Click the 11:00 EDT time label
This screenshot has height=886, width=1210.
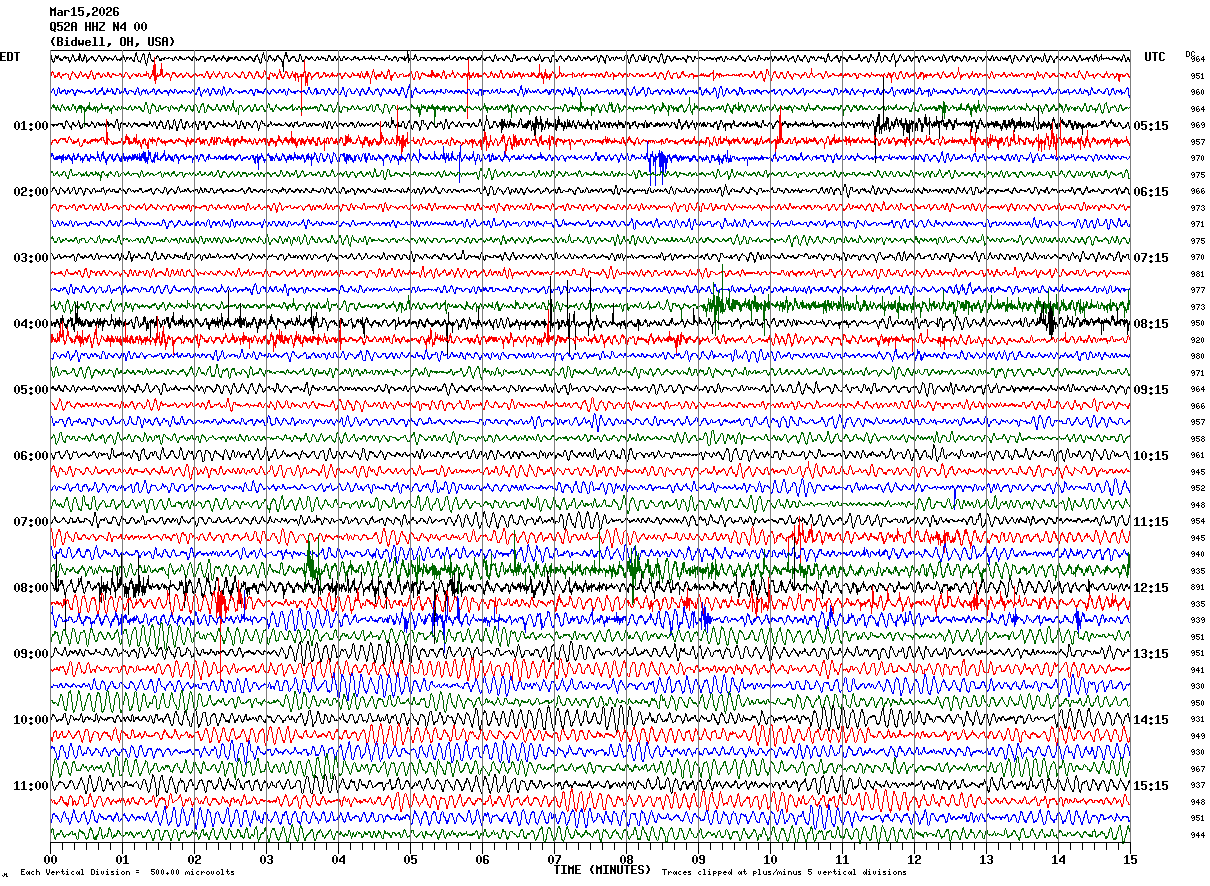31,786
